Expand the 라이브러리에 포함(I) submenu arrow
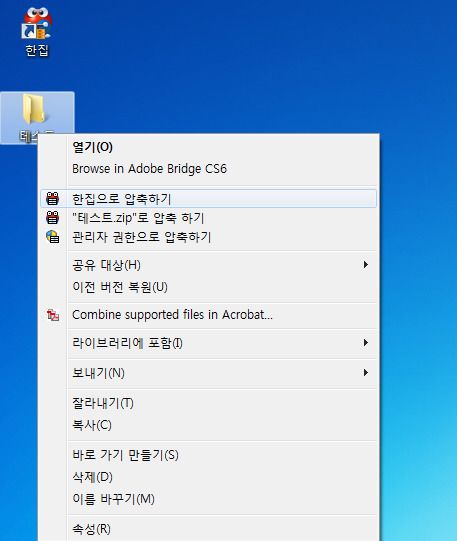457x541 pixels. [366, 343]
